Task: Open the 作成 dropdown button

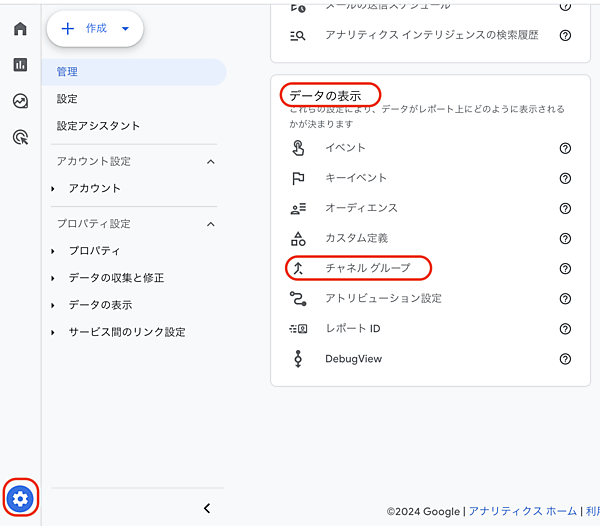Action: [x=96, y=29]
